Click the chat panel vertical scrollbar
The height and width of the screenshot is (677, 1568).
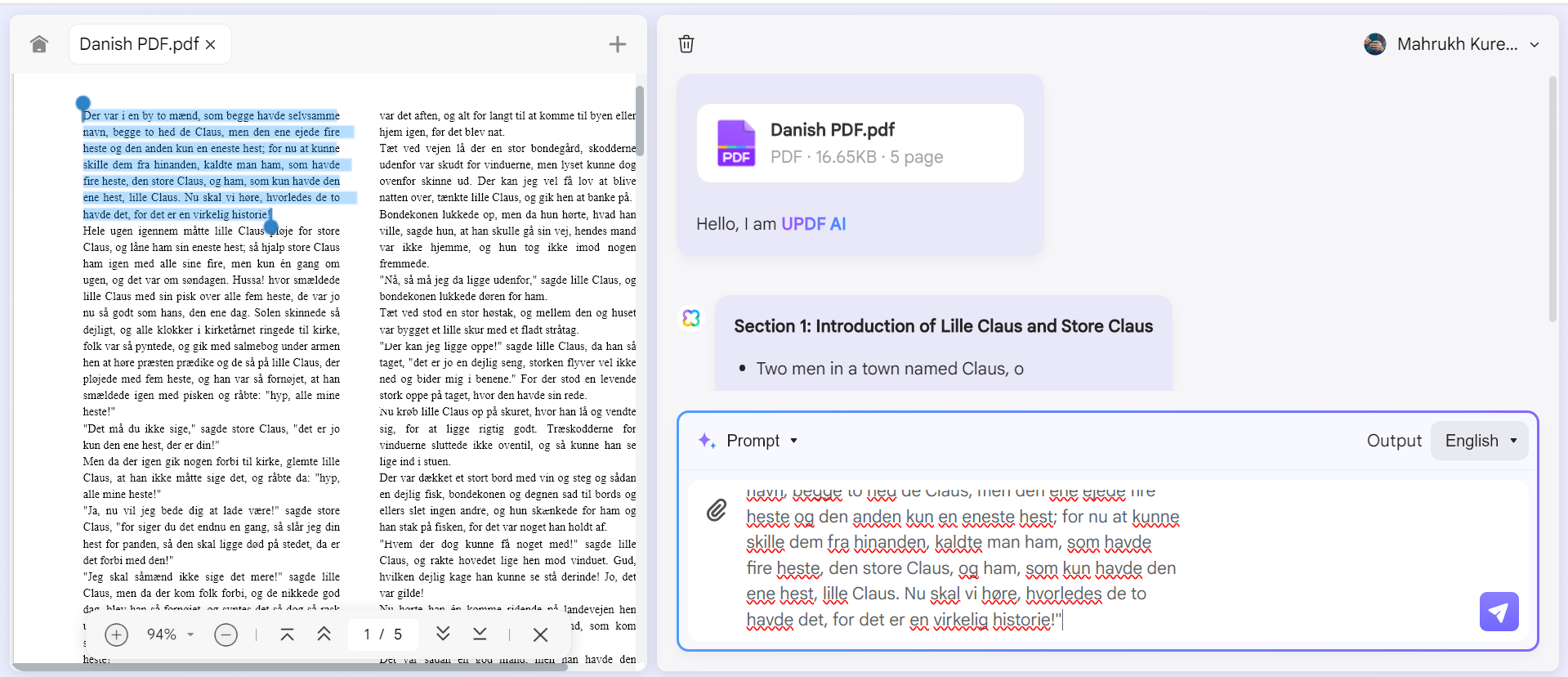[x=1552, y=199]
